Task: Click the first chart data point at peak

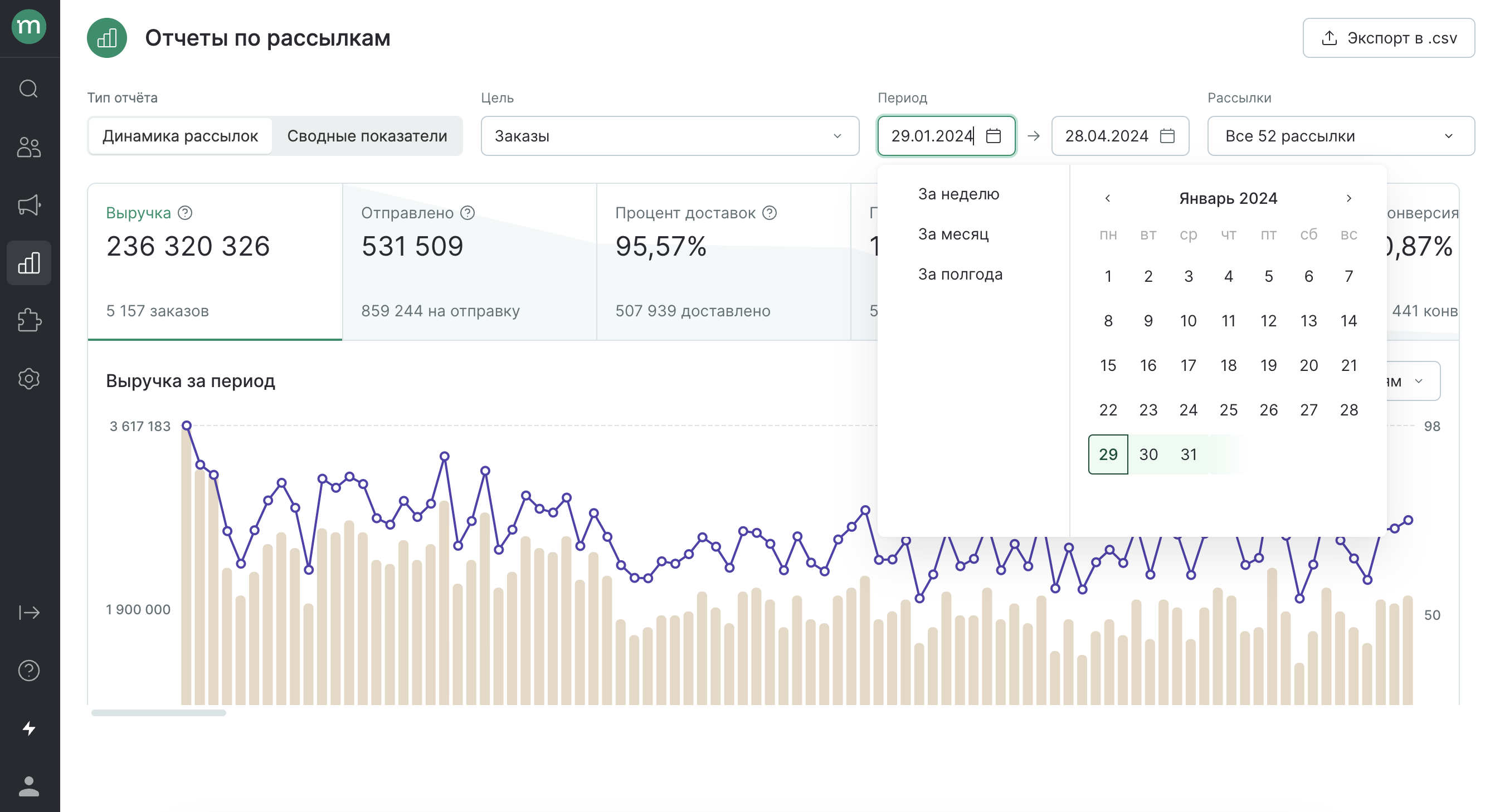Action: (x=186, y=426)
